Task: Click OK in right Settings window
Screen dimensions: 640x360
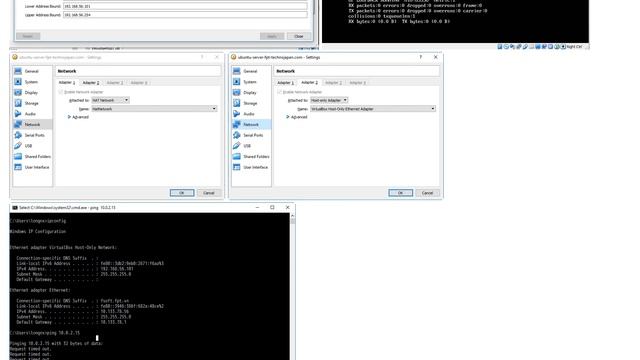Action: [x=401, y=193]
